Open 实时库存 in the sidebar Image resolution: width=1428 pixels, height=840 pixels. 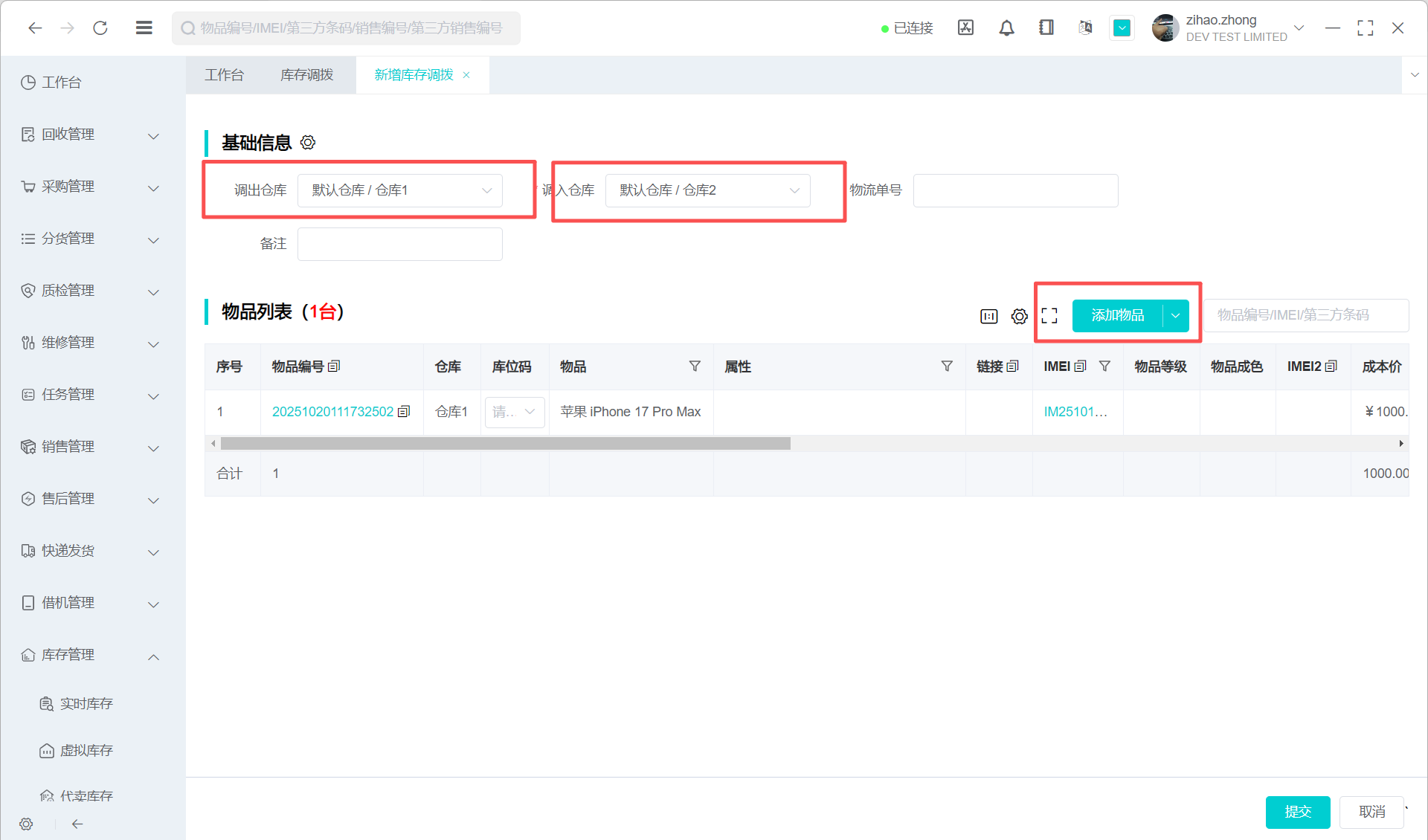[x=86, y=703]
